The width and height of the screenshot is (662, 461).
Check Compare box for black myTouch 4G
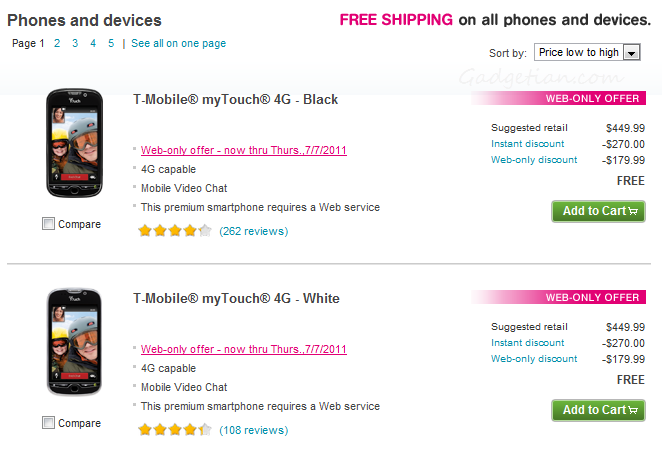click(x=48, y=224)
